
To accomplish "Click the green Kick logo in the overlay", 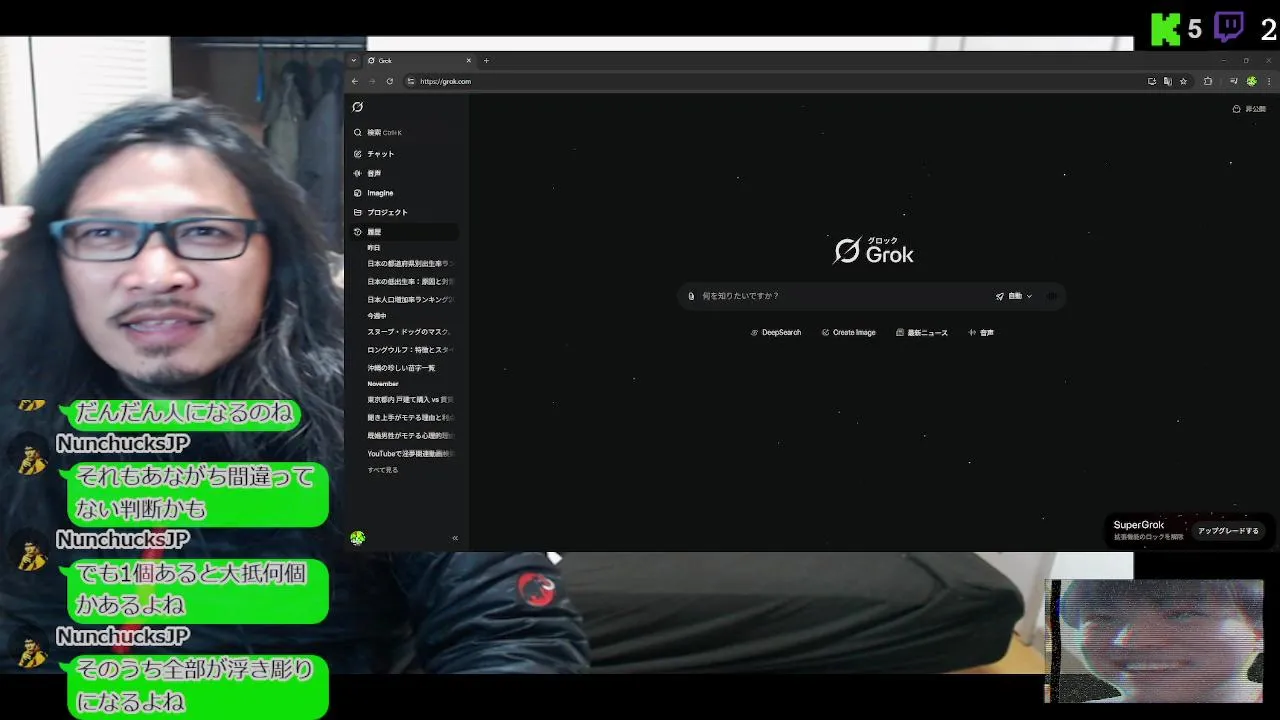I will point(1165,29).
